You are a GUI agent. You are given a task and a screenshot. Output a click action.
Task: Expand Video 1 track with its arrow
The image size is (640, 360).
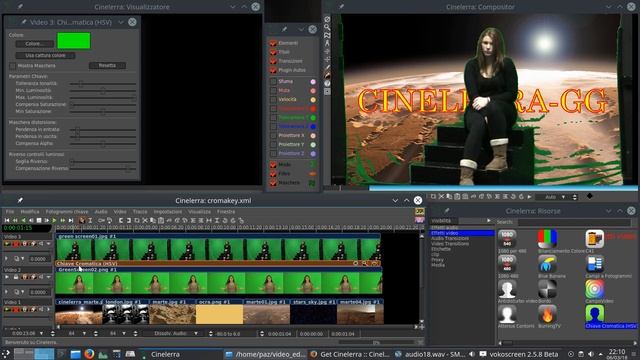[49, 309]
